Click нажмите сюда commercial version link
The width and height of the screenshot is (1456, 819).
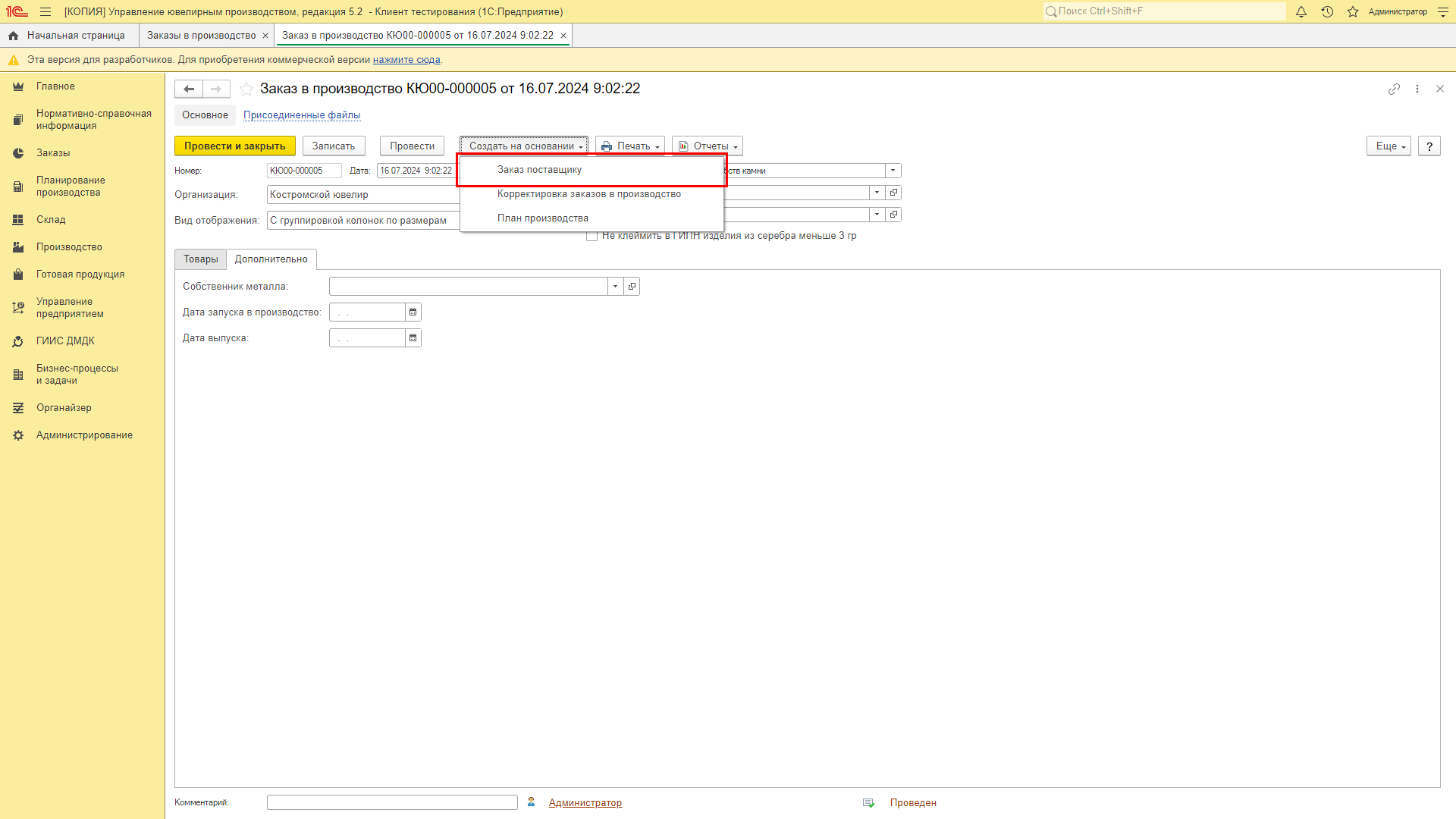(406, 60)
